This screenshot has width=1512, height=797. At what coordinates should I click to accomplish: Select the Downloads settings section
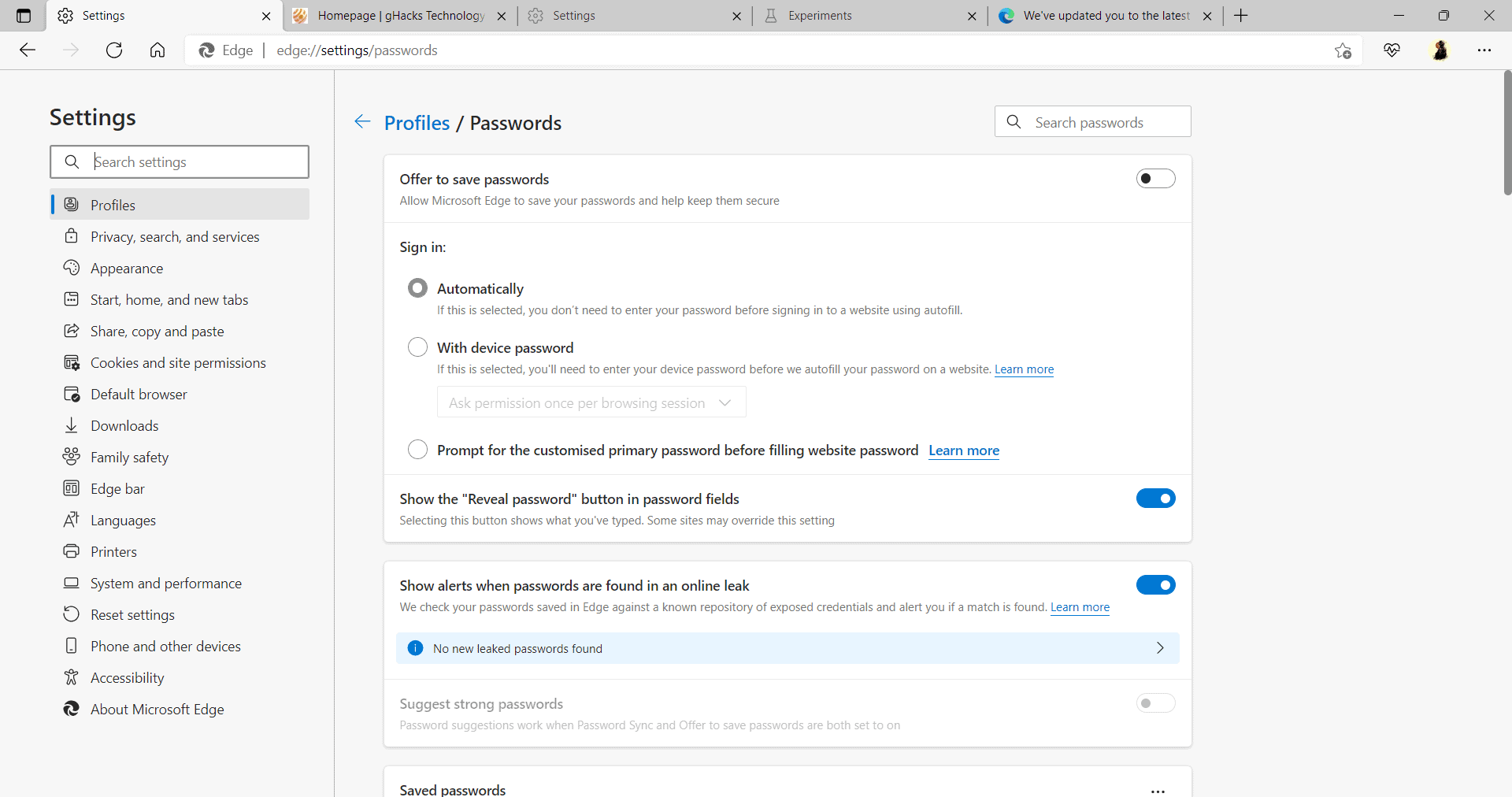point(124,425)
